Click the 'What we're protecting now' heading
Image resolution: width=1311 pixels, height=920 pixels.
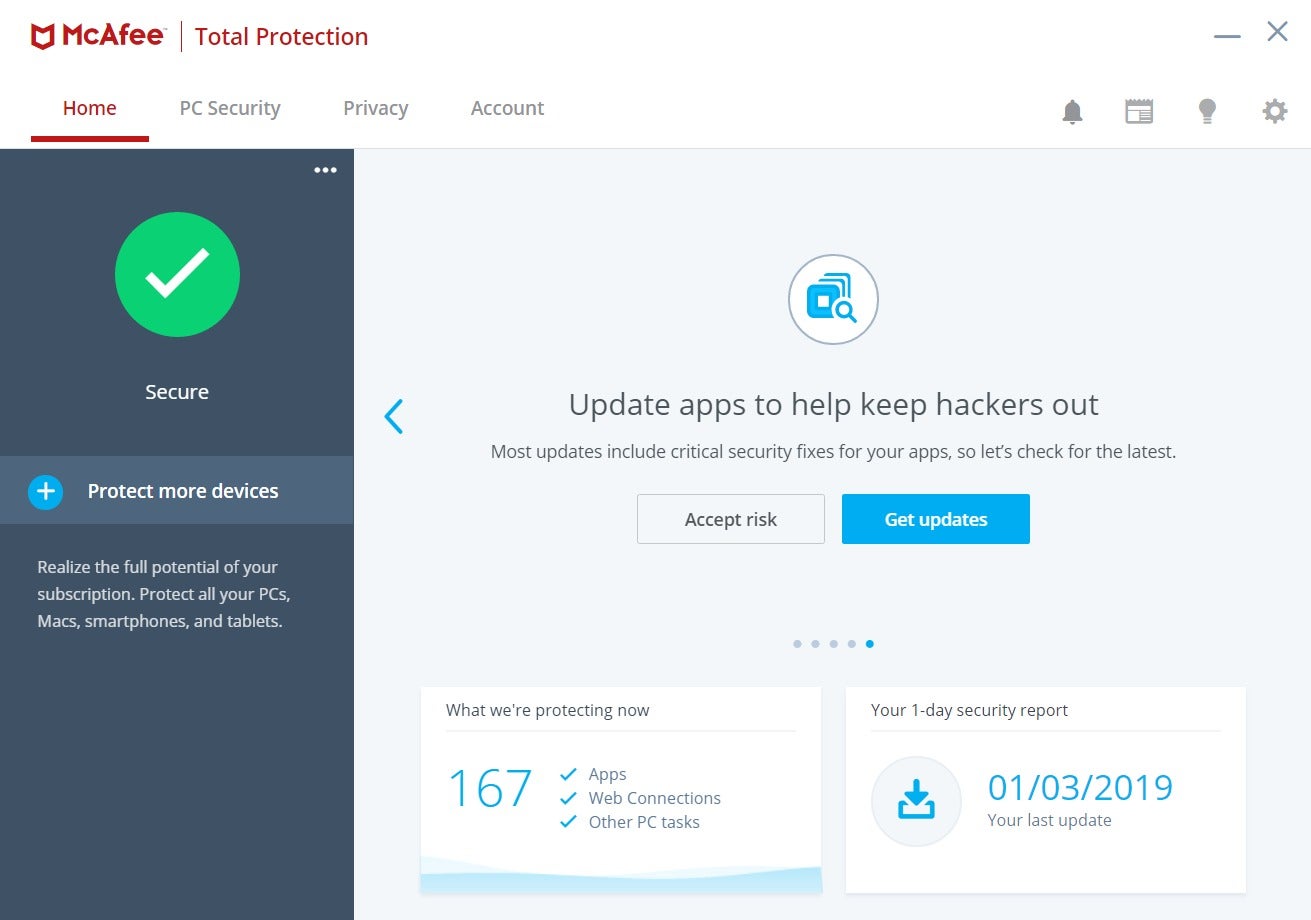point(548,710)
